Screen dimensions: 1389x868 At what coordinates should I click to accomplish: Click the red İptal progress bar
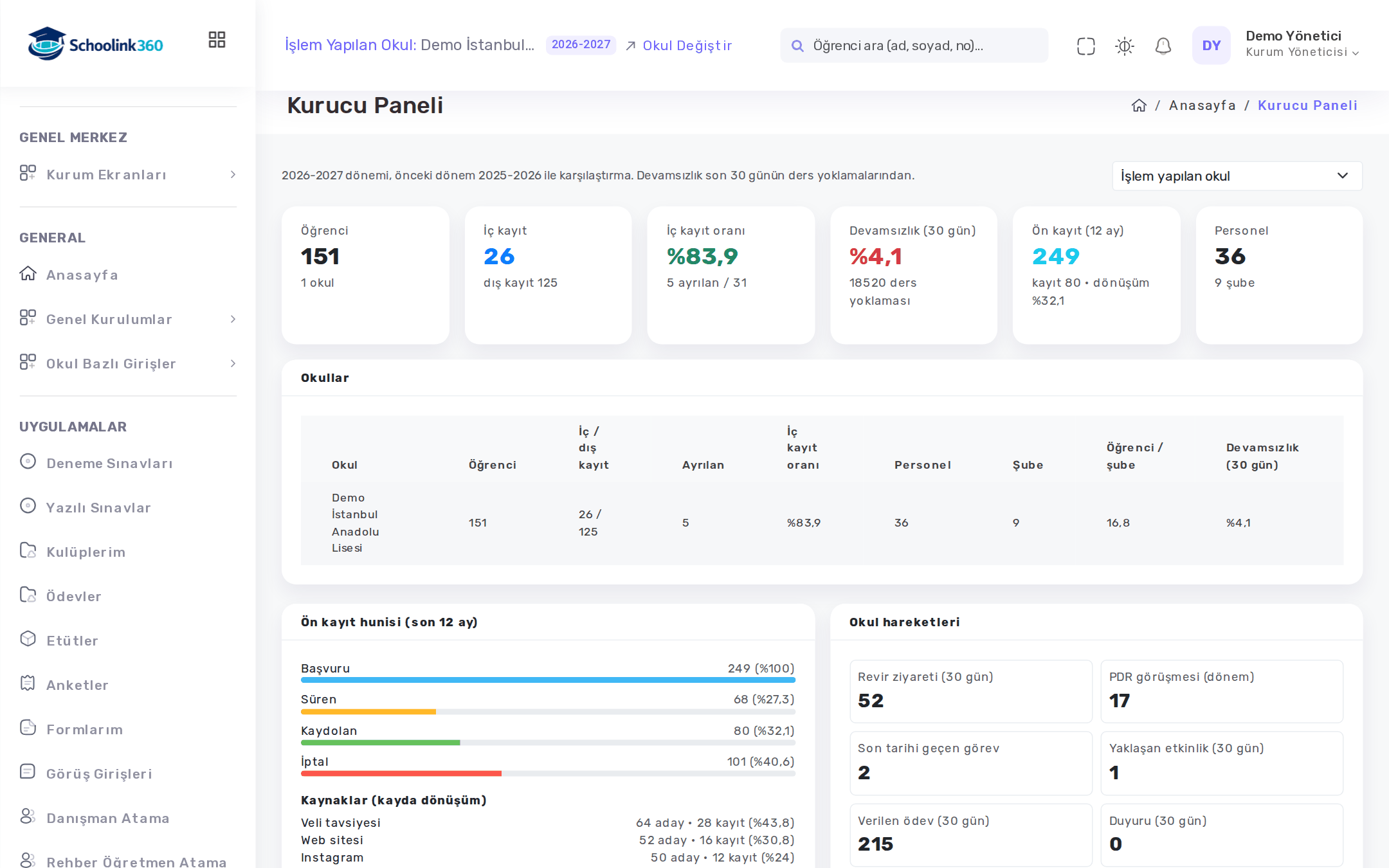pyautogui.click(x=401, y=773)
